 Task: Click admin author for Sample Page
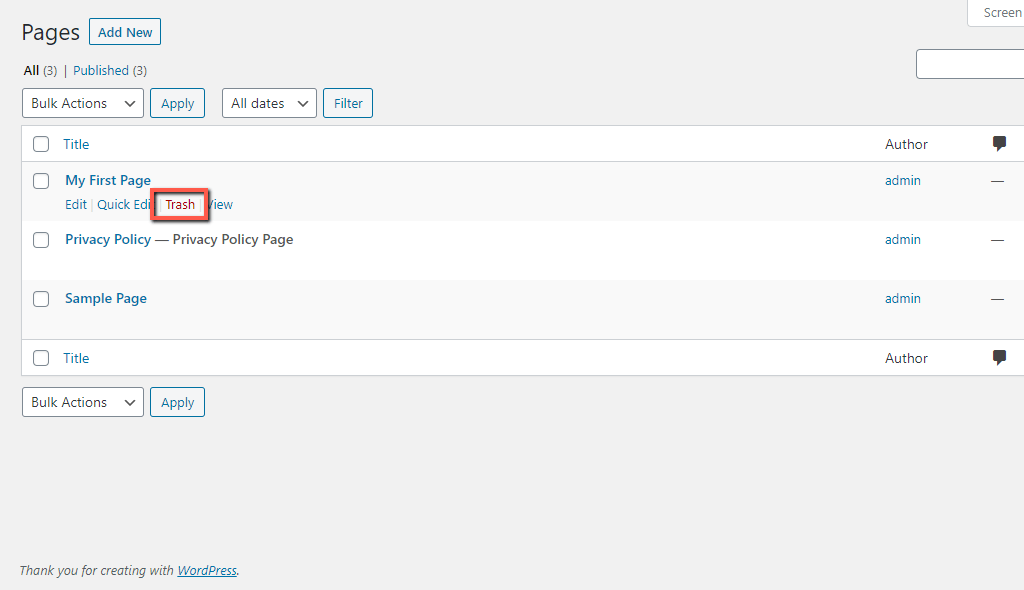click(903, 298)
